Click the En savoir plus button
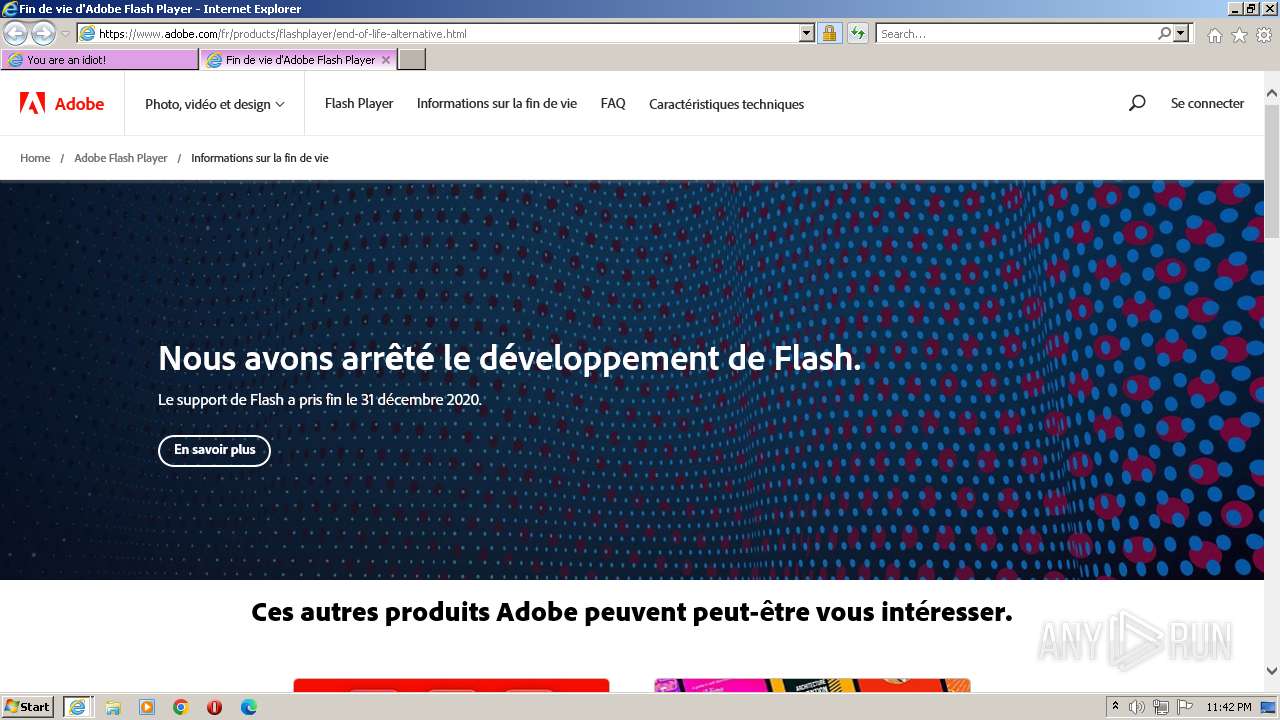 pos(214,450)
